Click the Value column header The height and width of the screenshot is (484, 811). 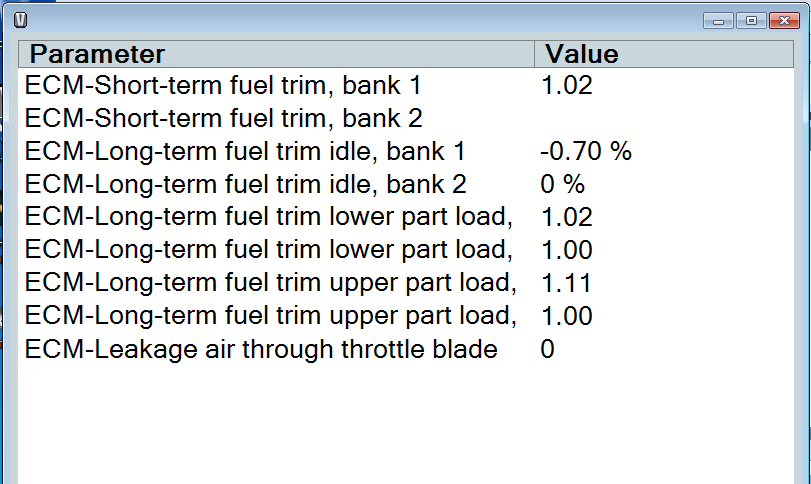[x=582, y=54]
